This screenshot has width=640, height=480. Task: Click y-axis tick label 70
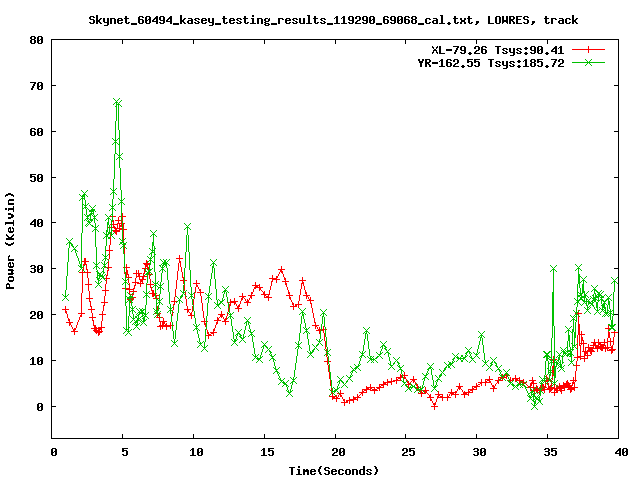point(37,86)
